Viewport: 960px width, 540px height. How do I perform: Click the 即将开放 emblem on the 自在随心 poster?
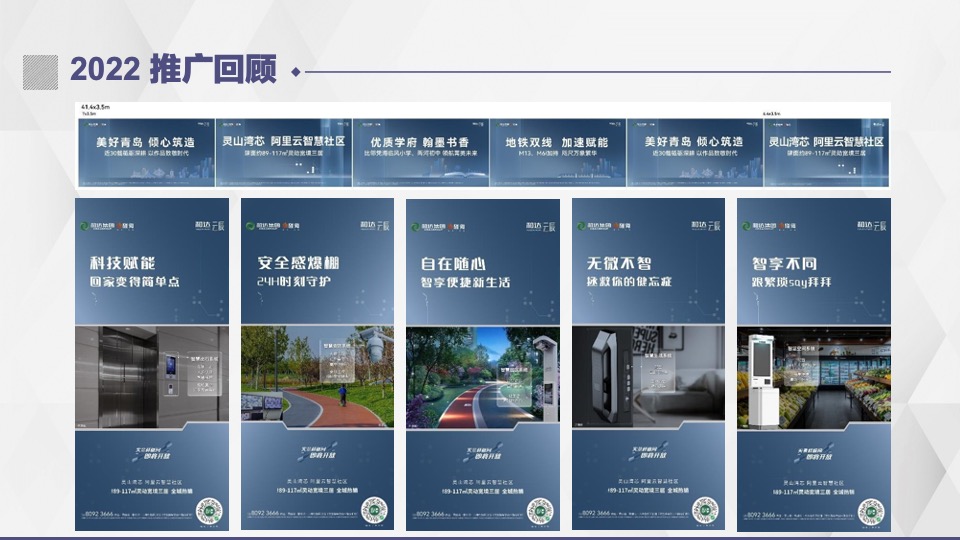click(x=483, y=453)
